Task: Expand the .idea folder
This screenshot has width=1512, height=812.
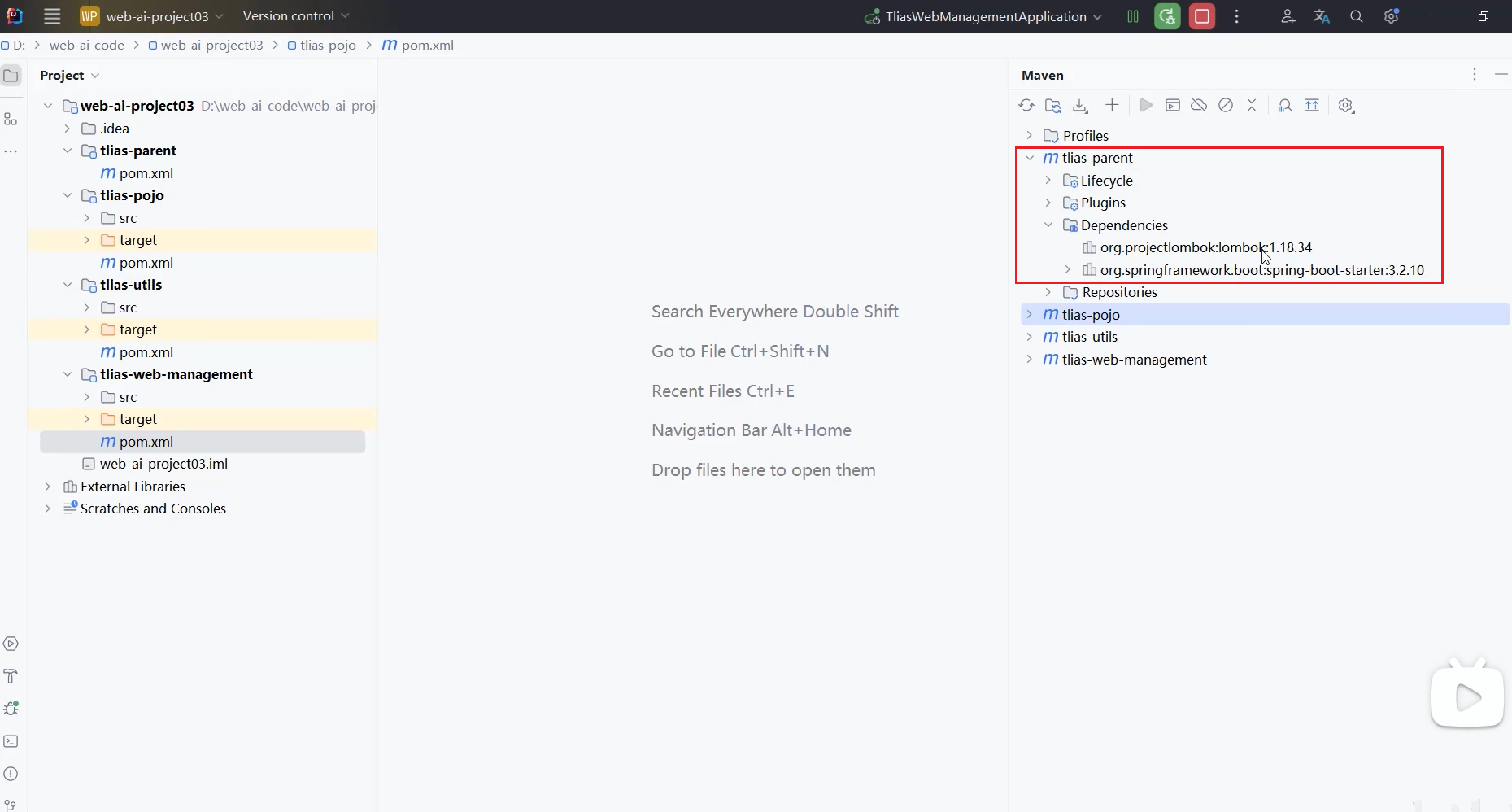Action: pos(68,129)
